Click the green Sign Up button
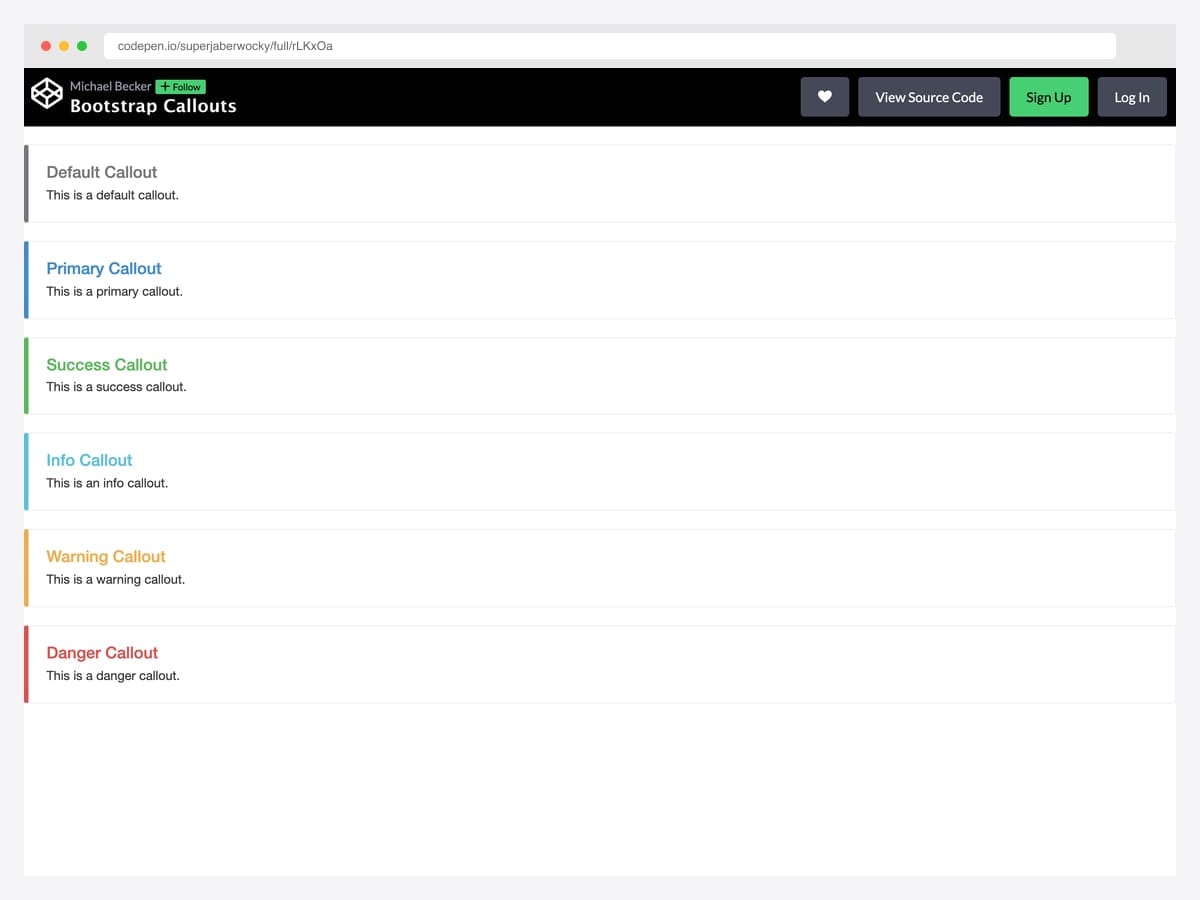 pyautogui.click(x=1049, y=97)
